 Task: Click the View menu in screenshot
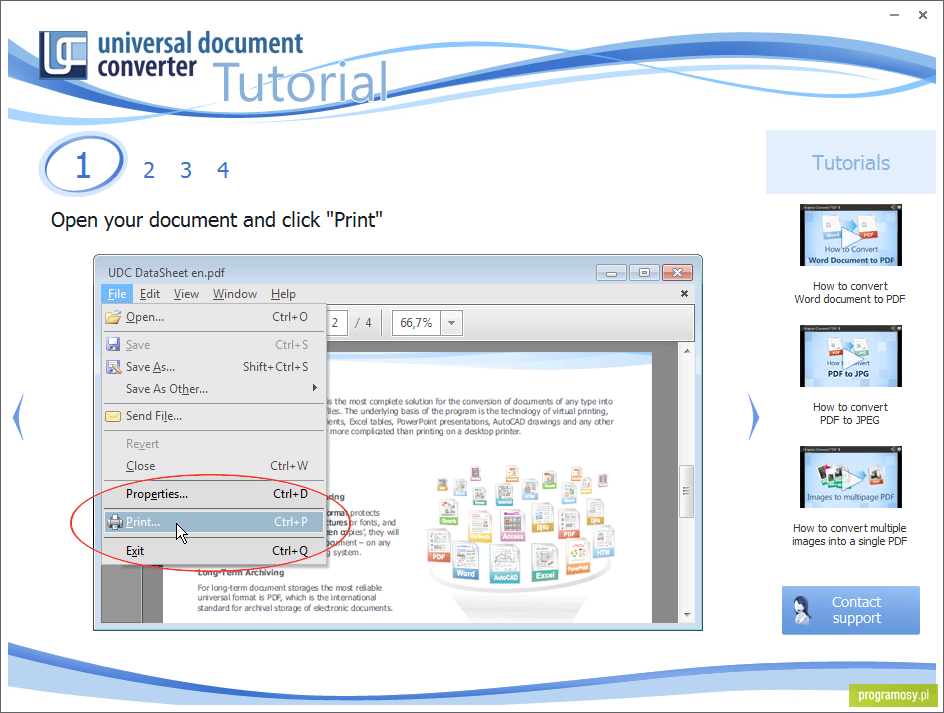[187, 294]
